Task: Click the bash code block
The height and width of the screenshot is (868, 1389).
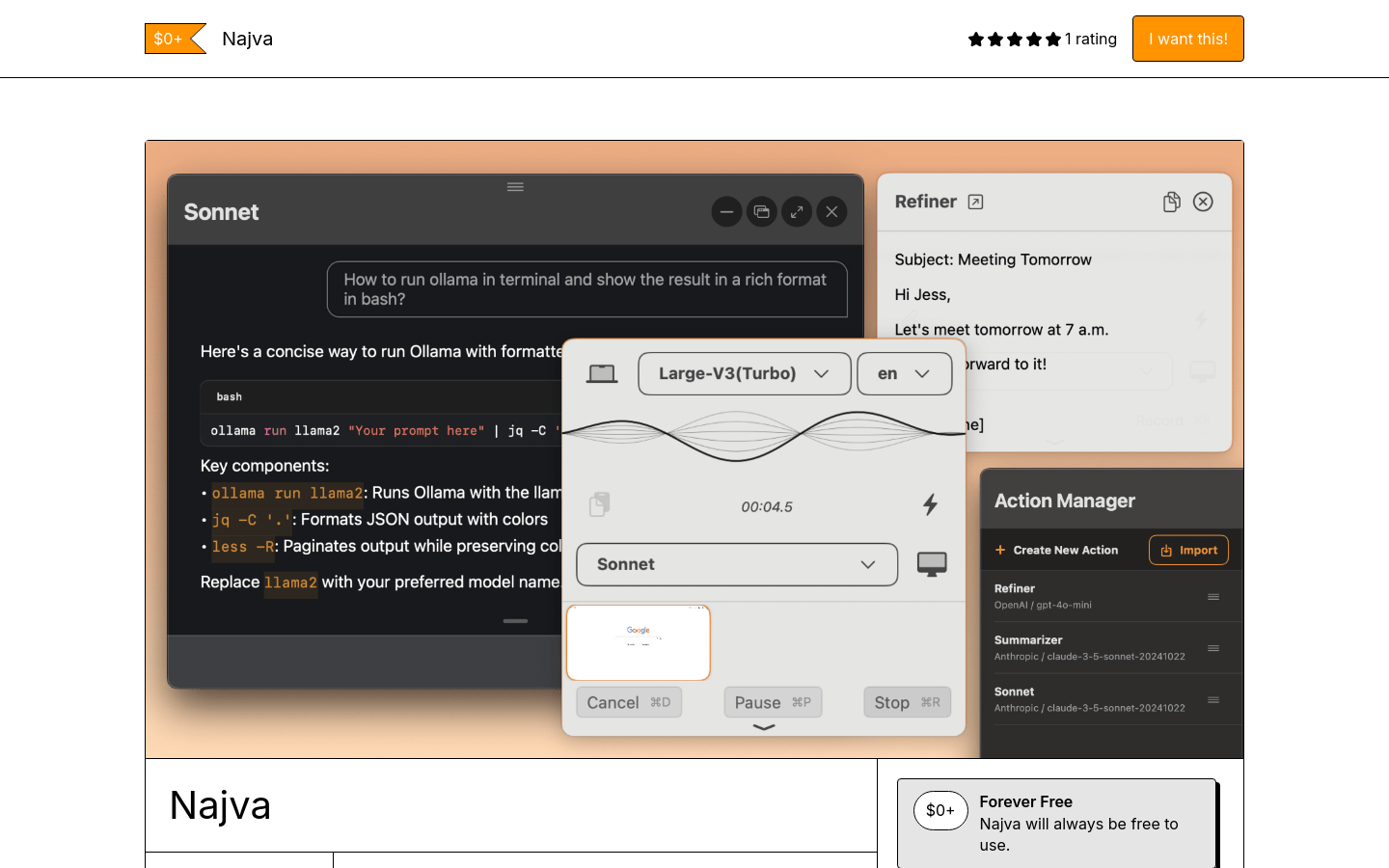Action: (381, 413)
